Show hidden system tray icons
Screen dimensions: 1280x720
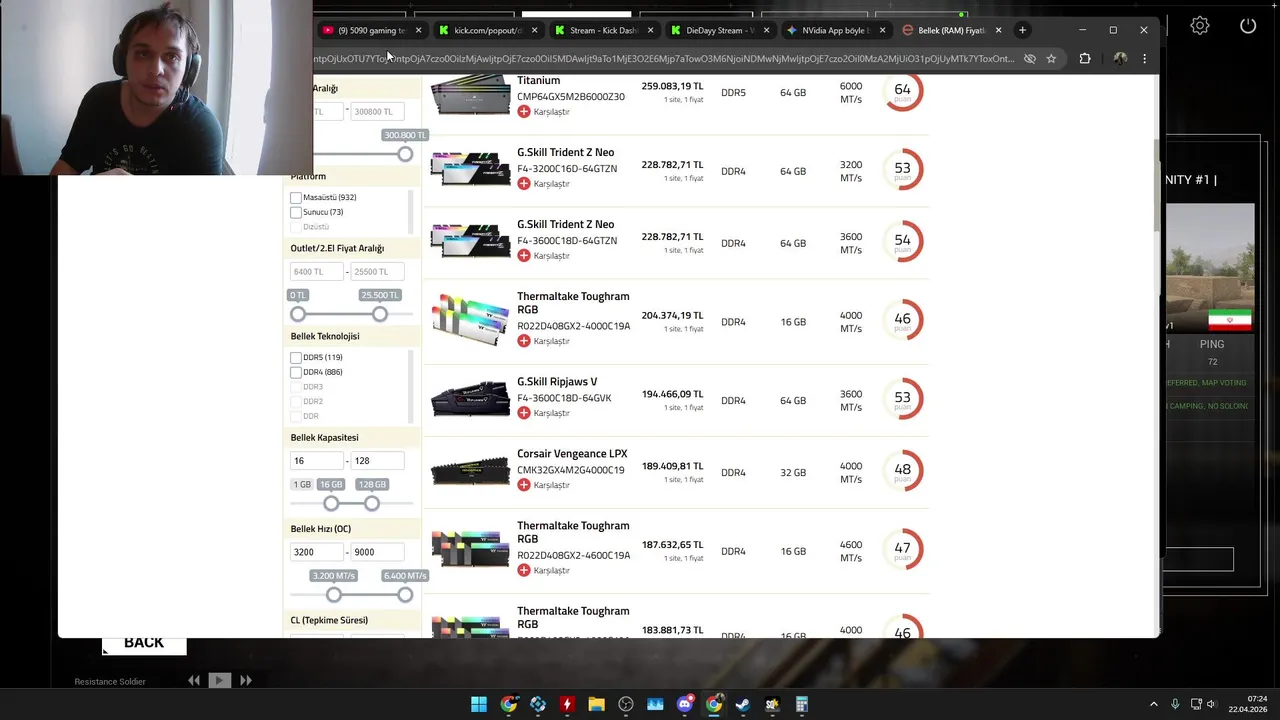click(1153, 704)
